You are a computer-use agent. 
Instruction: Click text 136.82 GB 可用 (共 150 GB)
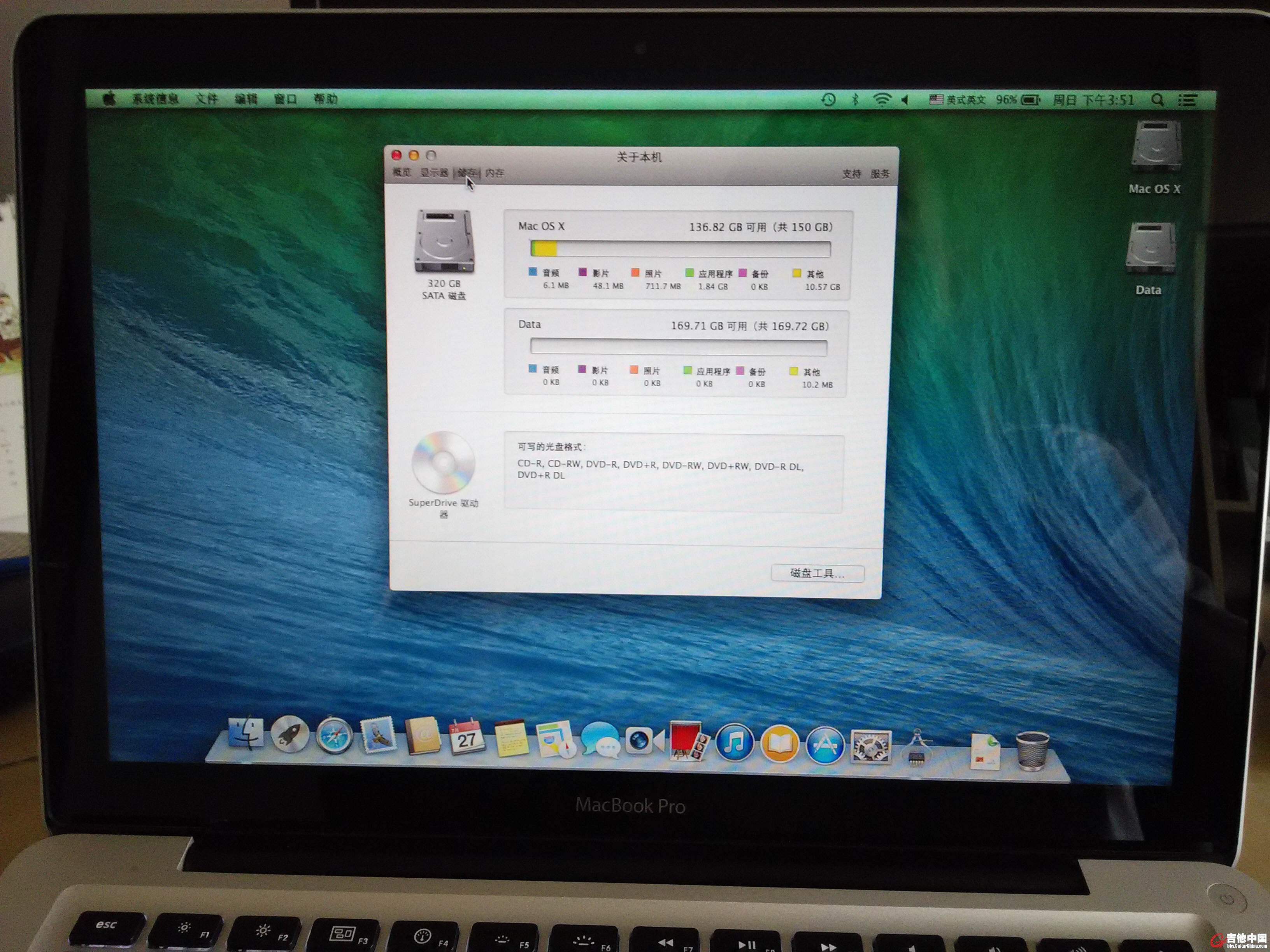point(761,227)
